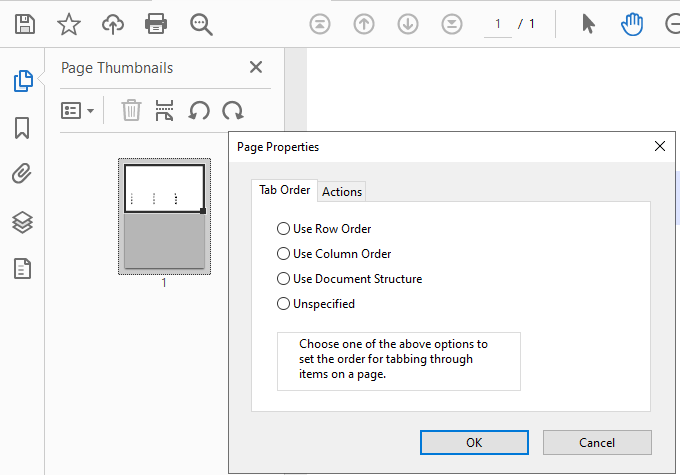Screen dimensions: 680x475
Task: Click the page extract tool icon
Action: pyautogui.click(x=164, y=110)
